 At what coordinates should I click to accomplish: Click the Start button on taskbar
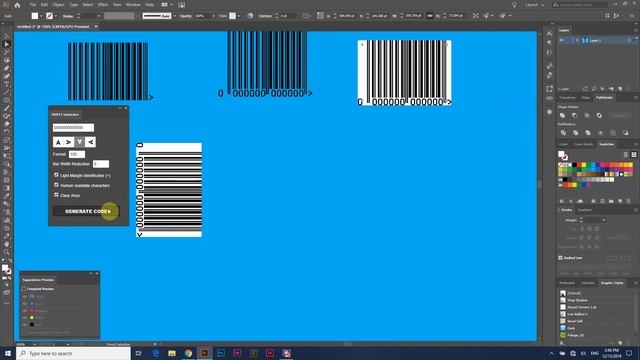coord(8,353)
